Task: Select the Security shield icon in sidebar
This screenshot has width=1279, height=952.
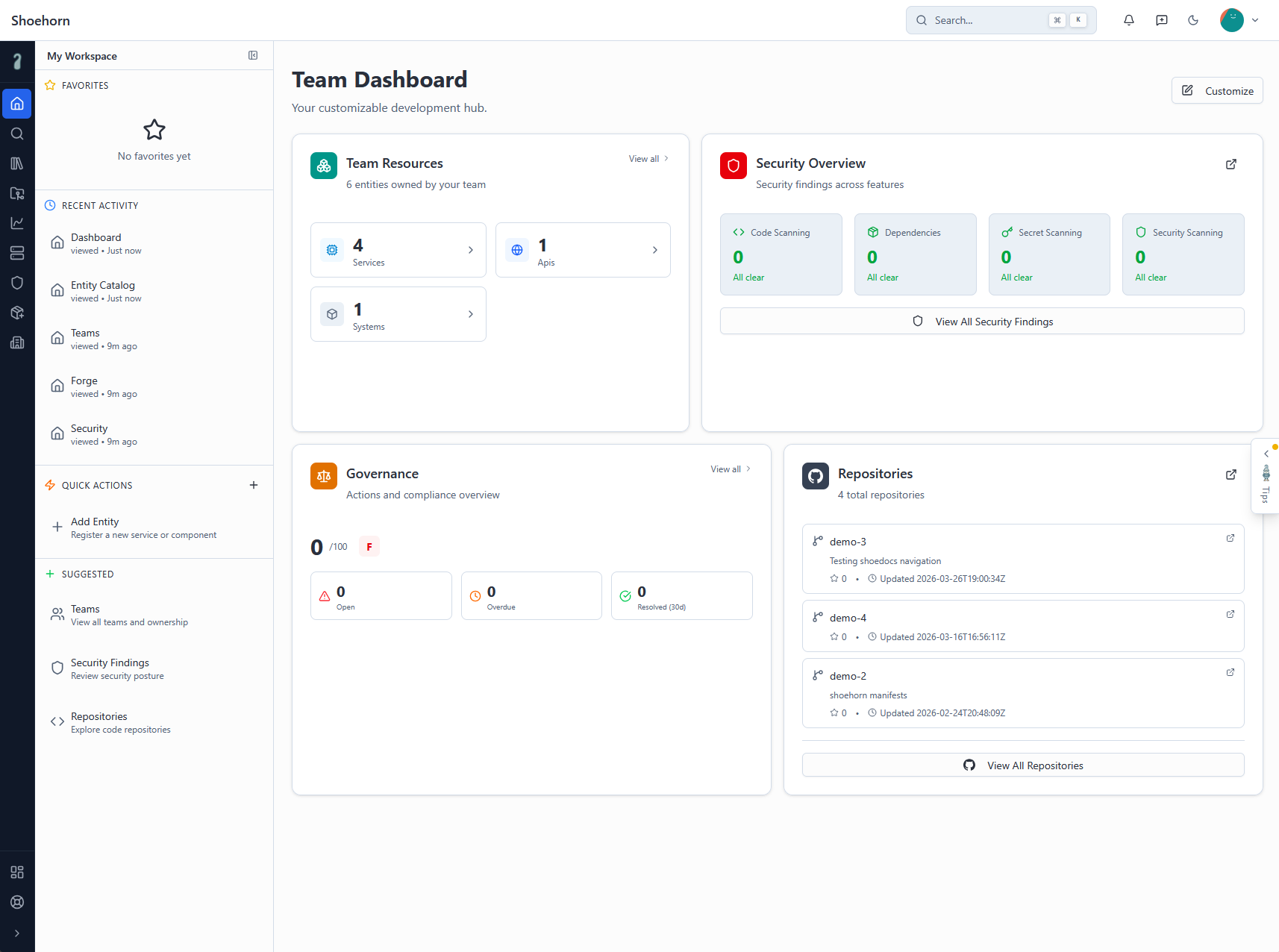Action: (17, 283)
